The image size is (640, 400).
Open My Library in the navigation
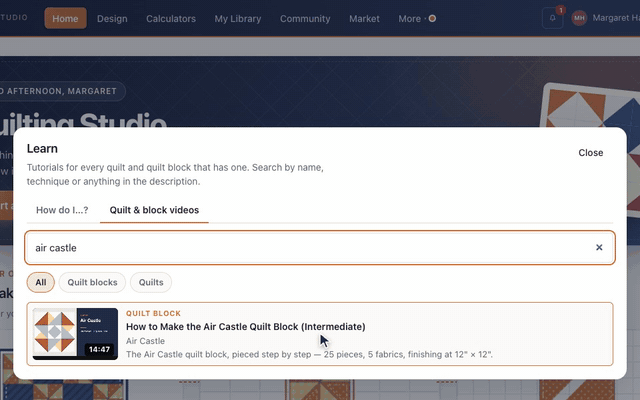click(238, 19)
